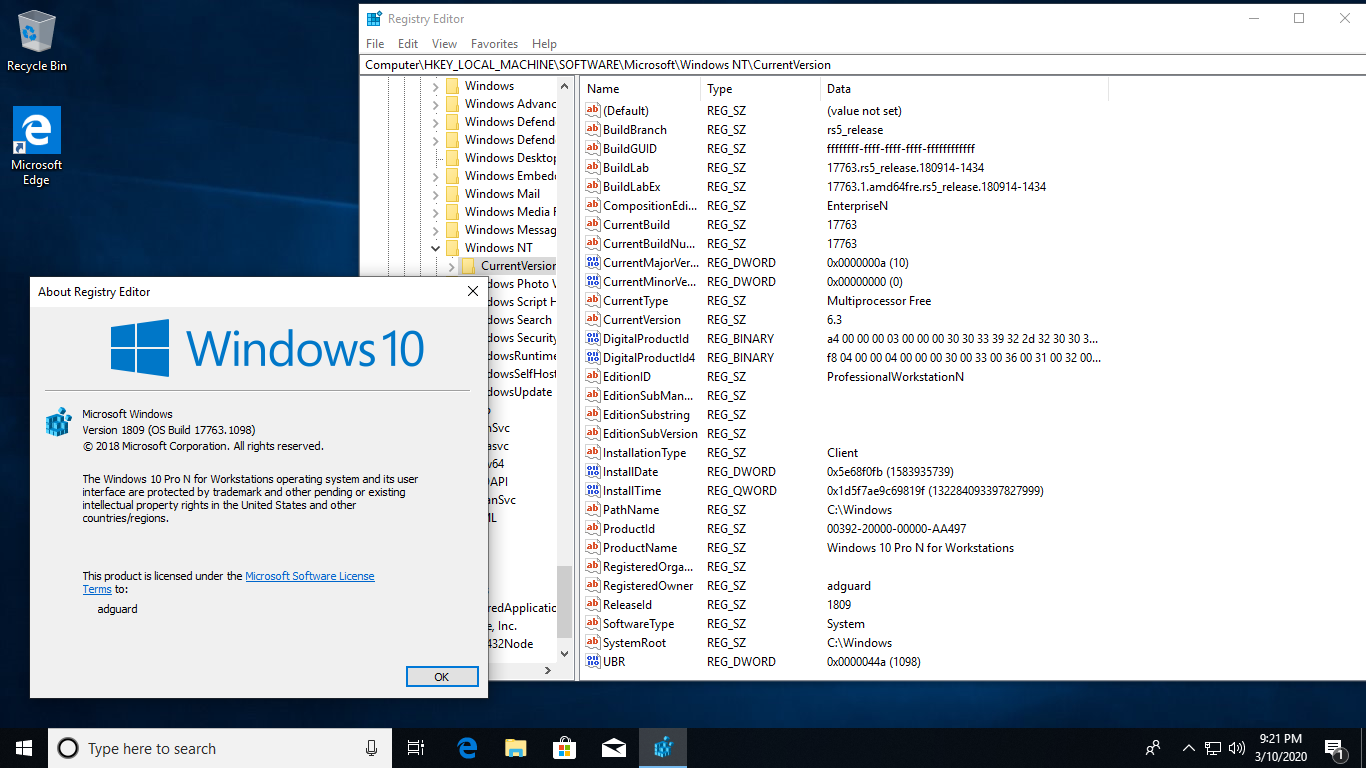Image resolution: width=1366 pixels, height=768 pixels.
Task: Open Microsoft Store from the taskbar
Action: 564,748
